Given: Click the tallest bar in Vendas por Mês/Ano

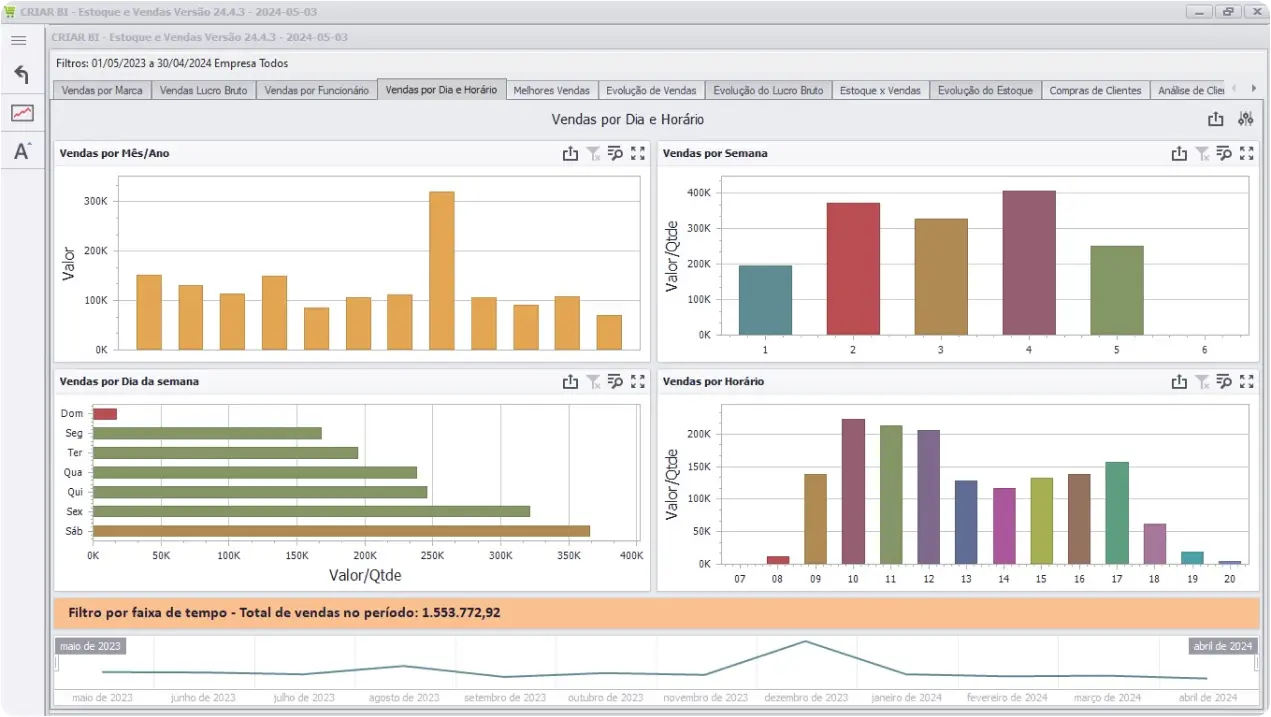Looking at the screenshot, I should [441, 270].
